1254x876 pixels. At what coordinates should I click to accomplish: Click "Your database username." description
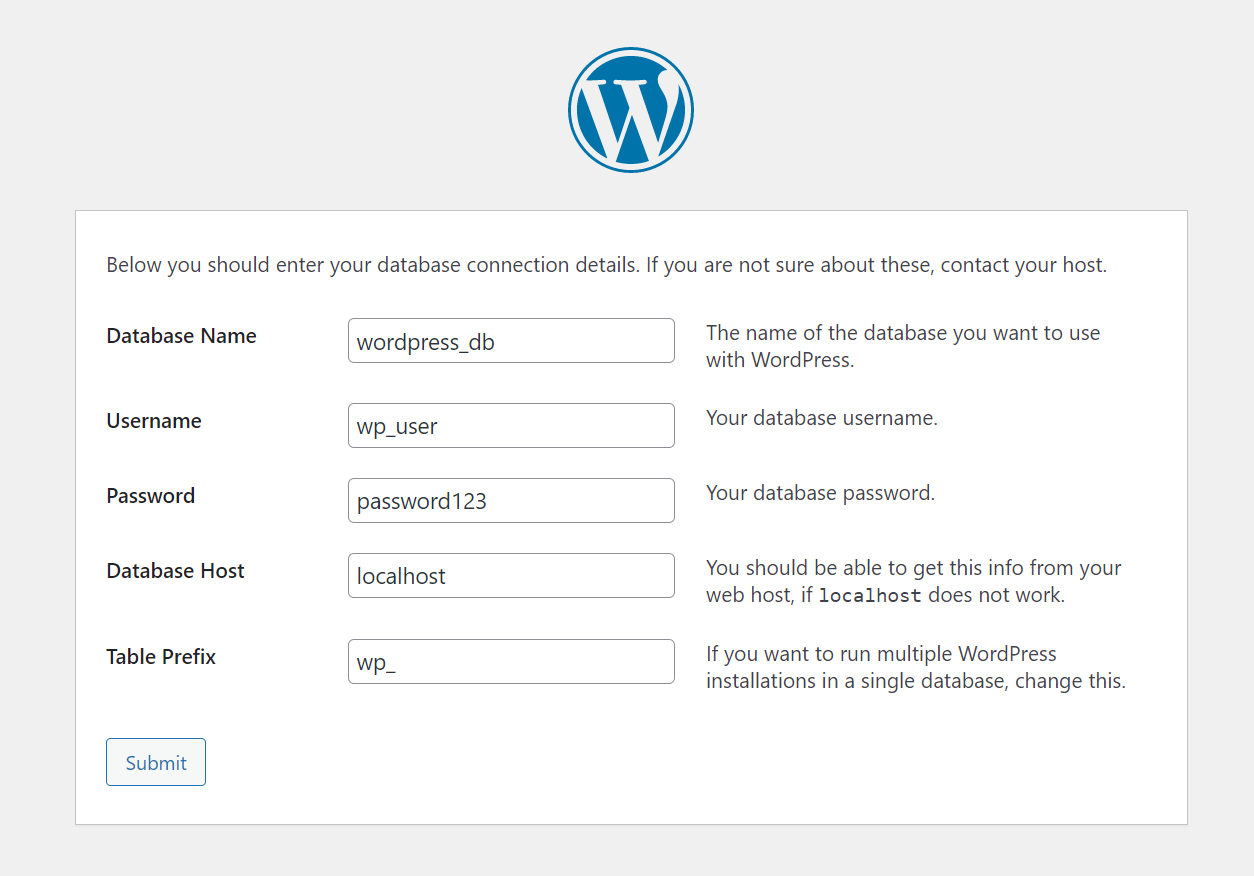click(822, 418)
